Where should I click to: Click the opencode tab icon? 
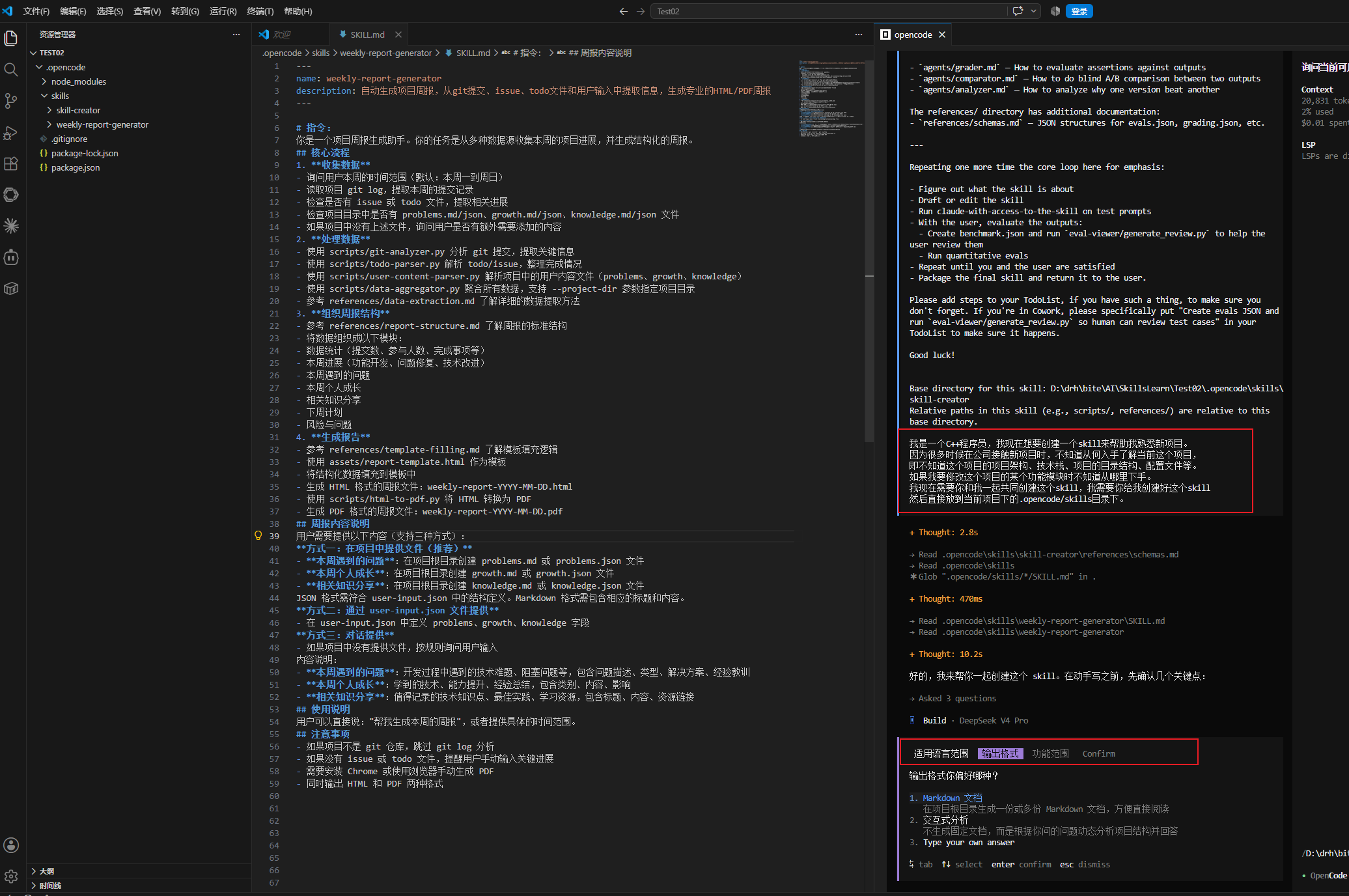pos(885,35)
